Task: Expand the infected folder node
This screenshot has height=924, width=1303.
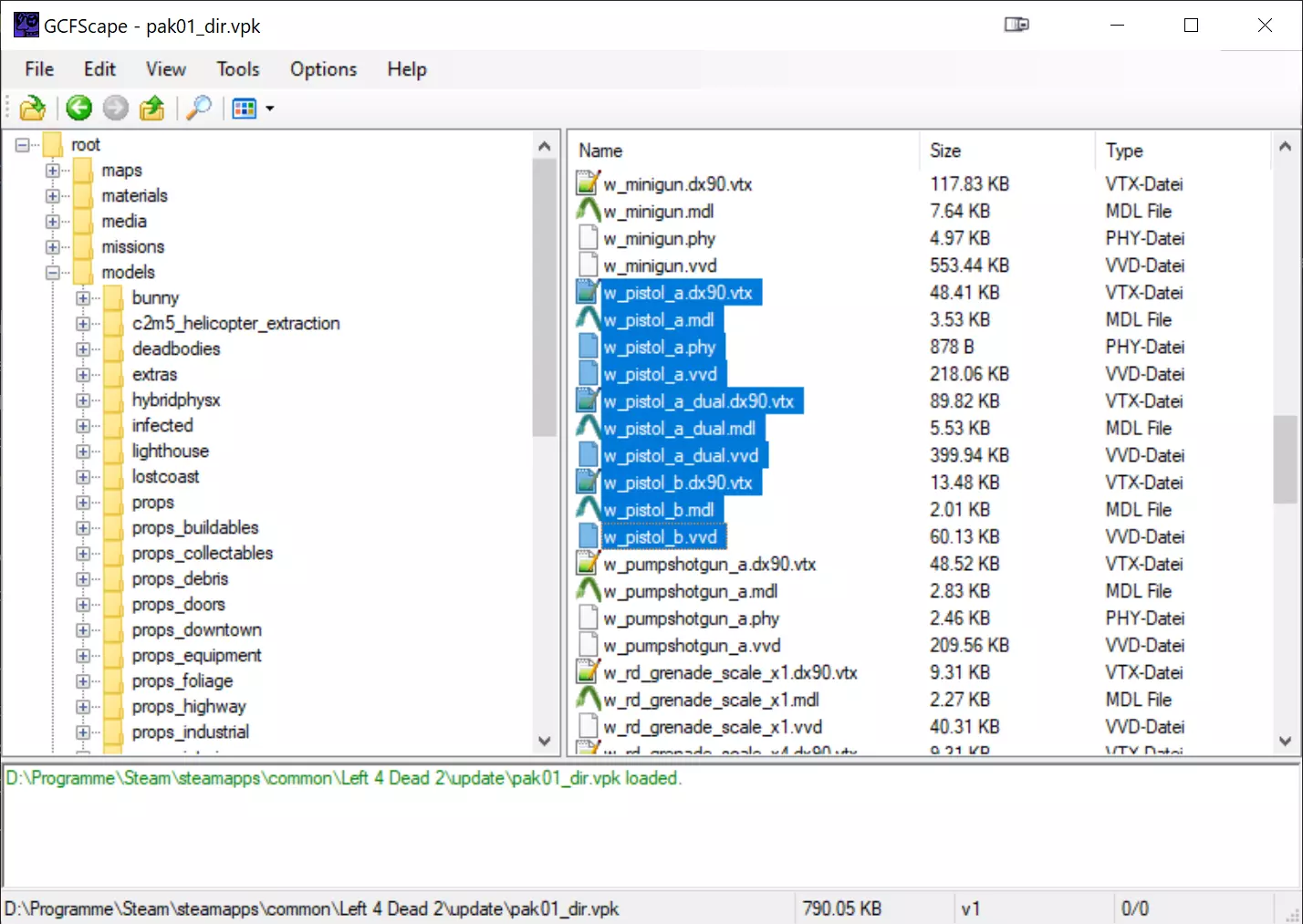Action: pos(83,426)
